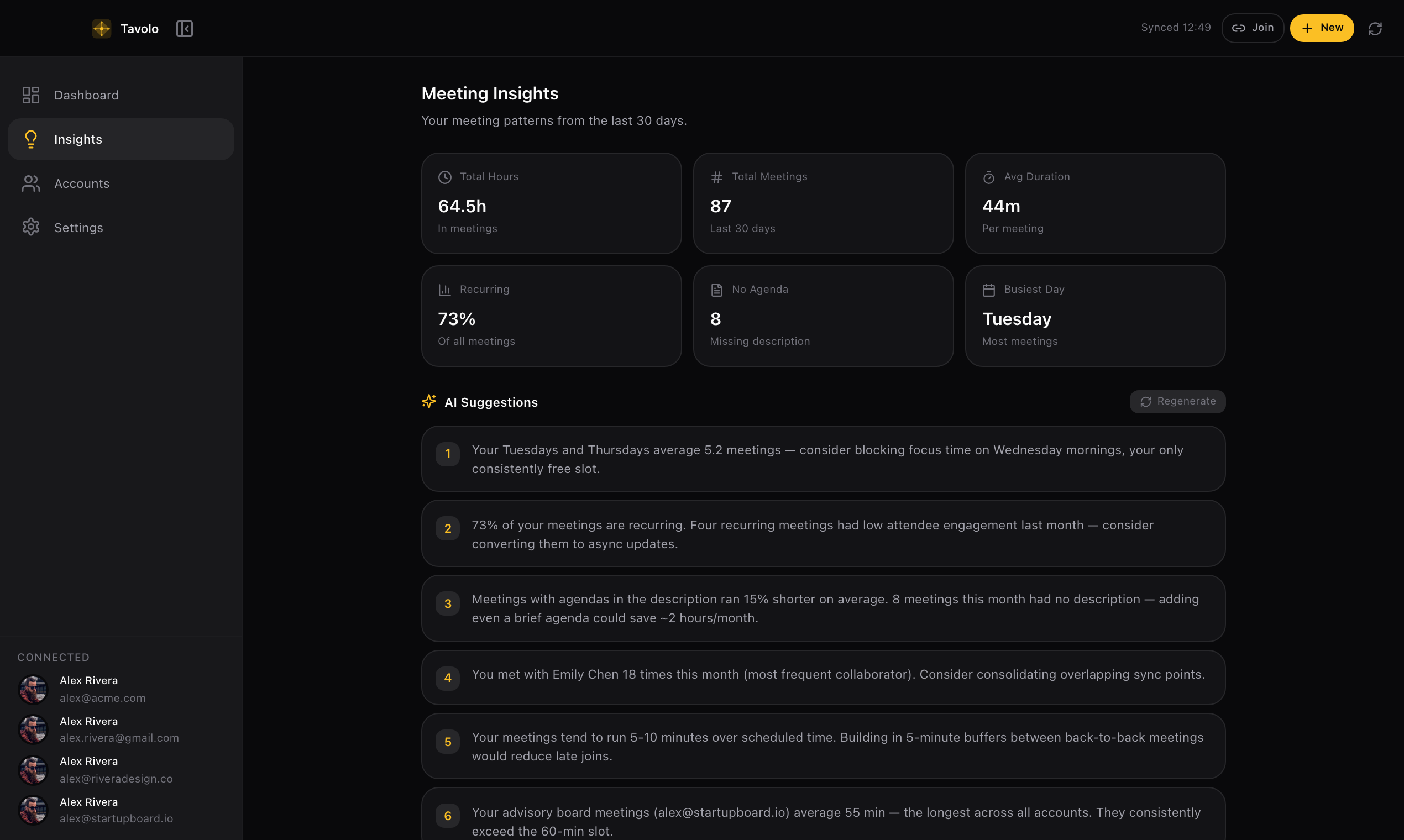Click the document icon on No Agenda card
Viewport: 1404px width, 840px height.
point(717,289)
